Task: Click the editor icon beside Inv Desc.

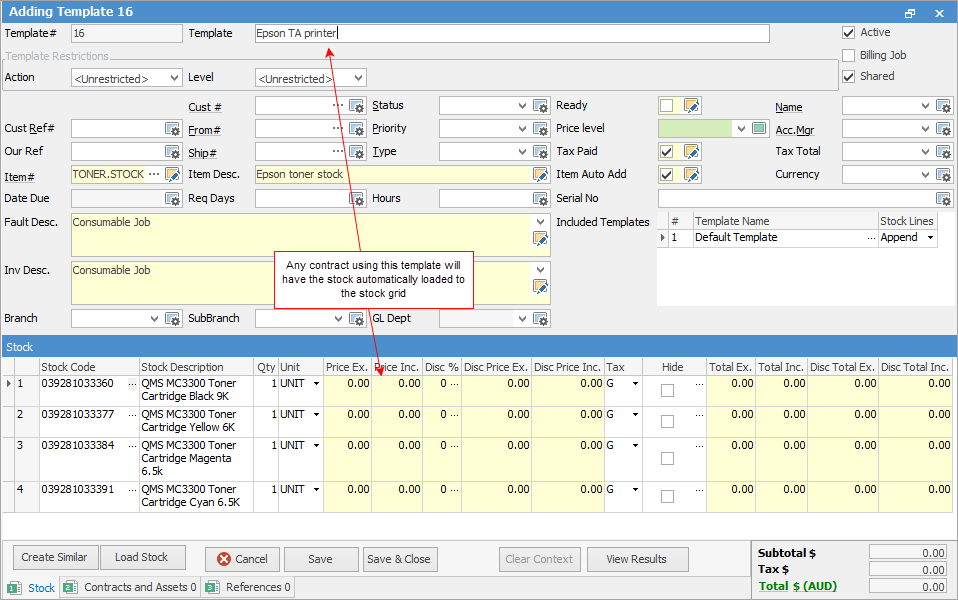Action: pos(541,287)
